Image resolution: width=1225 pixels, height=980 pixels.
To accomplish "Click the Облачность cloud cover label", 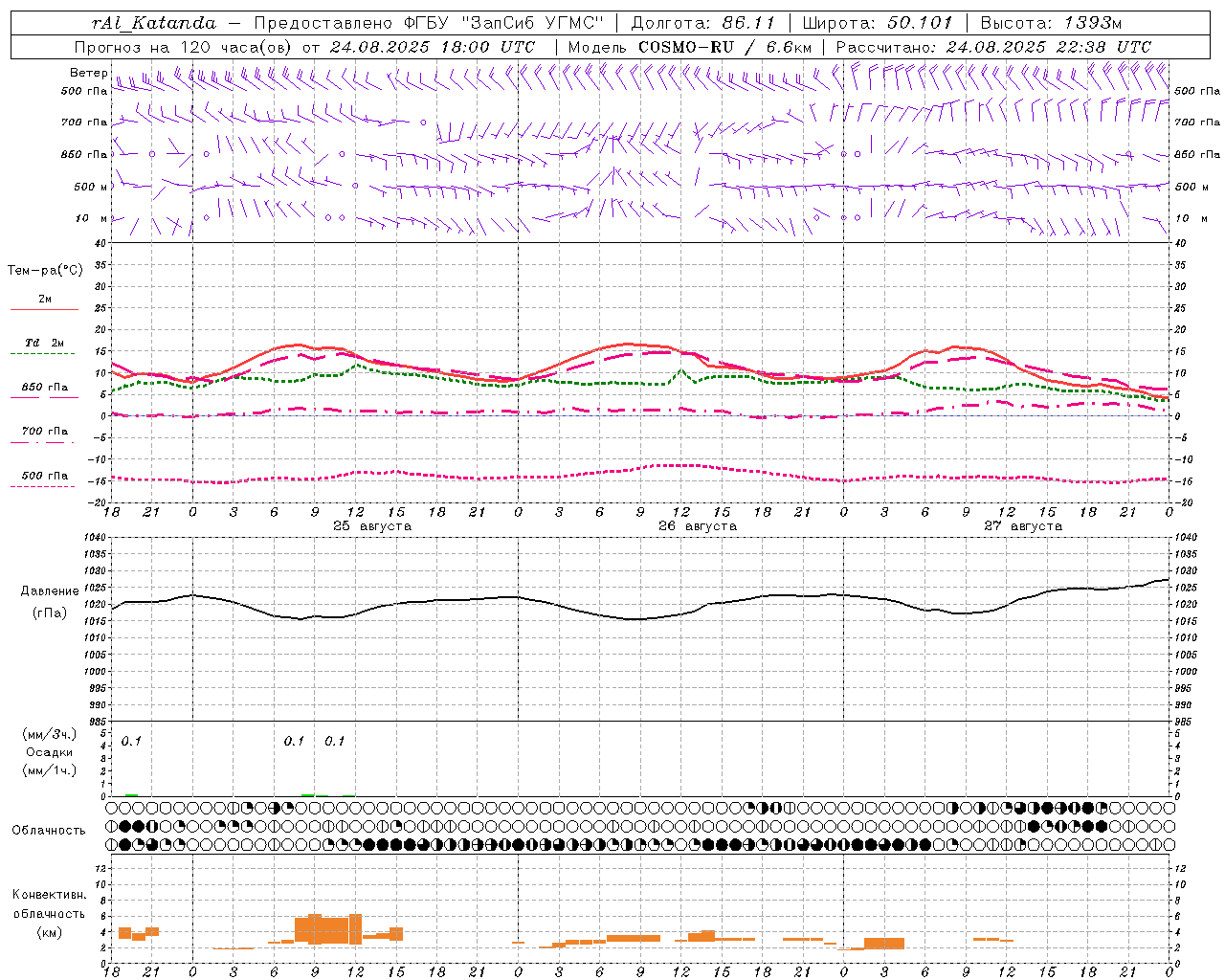I will (49, 831).
